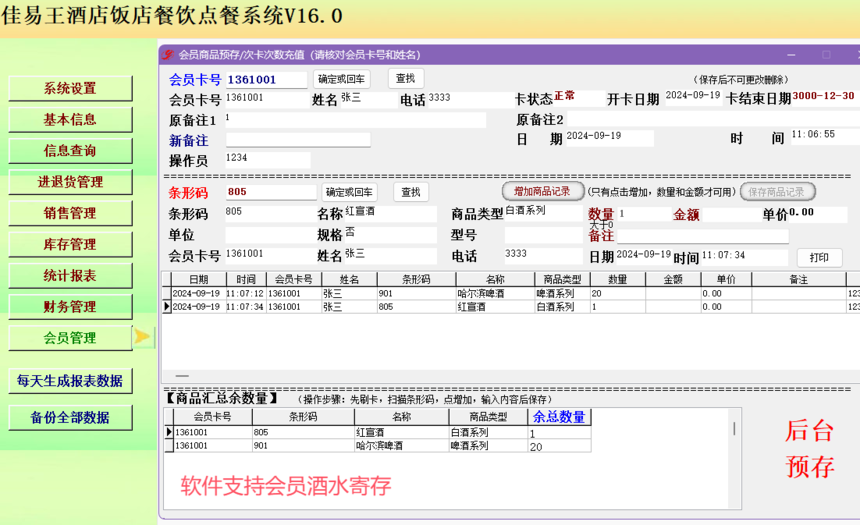The height and width of the screenshot is (525, 860).
Task: Click the 卡结束日期 value 3000-12-30
Action: (823, 96)
